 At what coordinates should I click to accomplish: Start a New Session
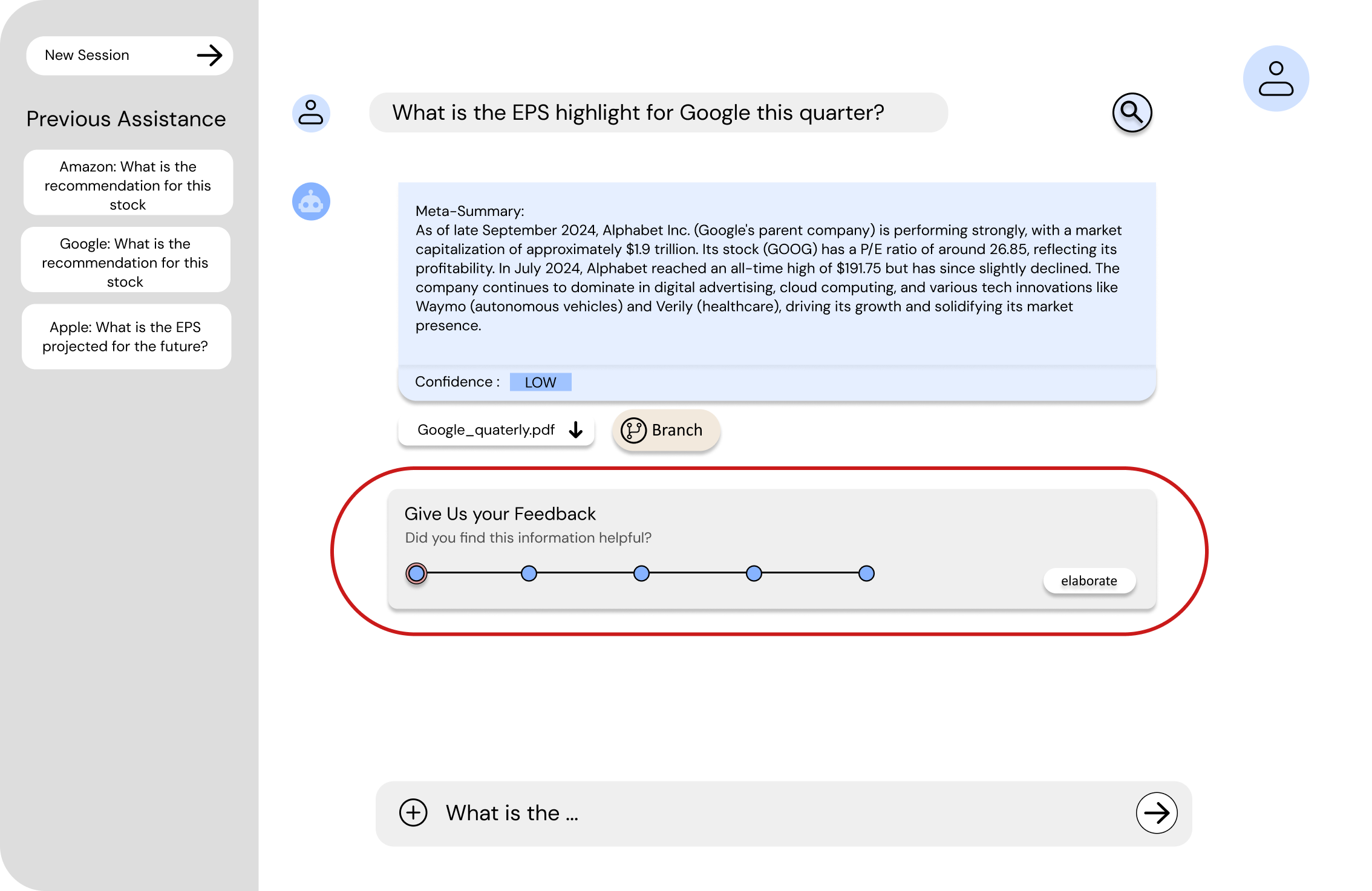click(x=129, y=56)
